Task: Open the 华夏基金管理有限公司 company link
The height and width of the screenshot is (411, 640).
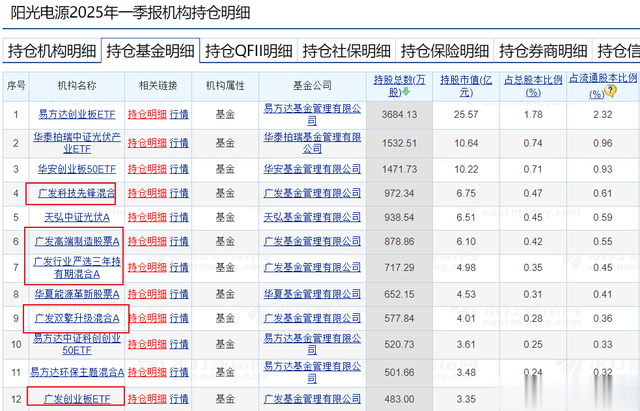Action: [312, 294]
